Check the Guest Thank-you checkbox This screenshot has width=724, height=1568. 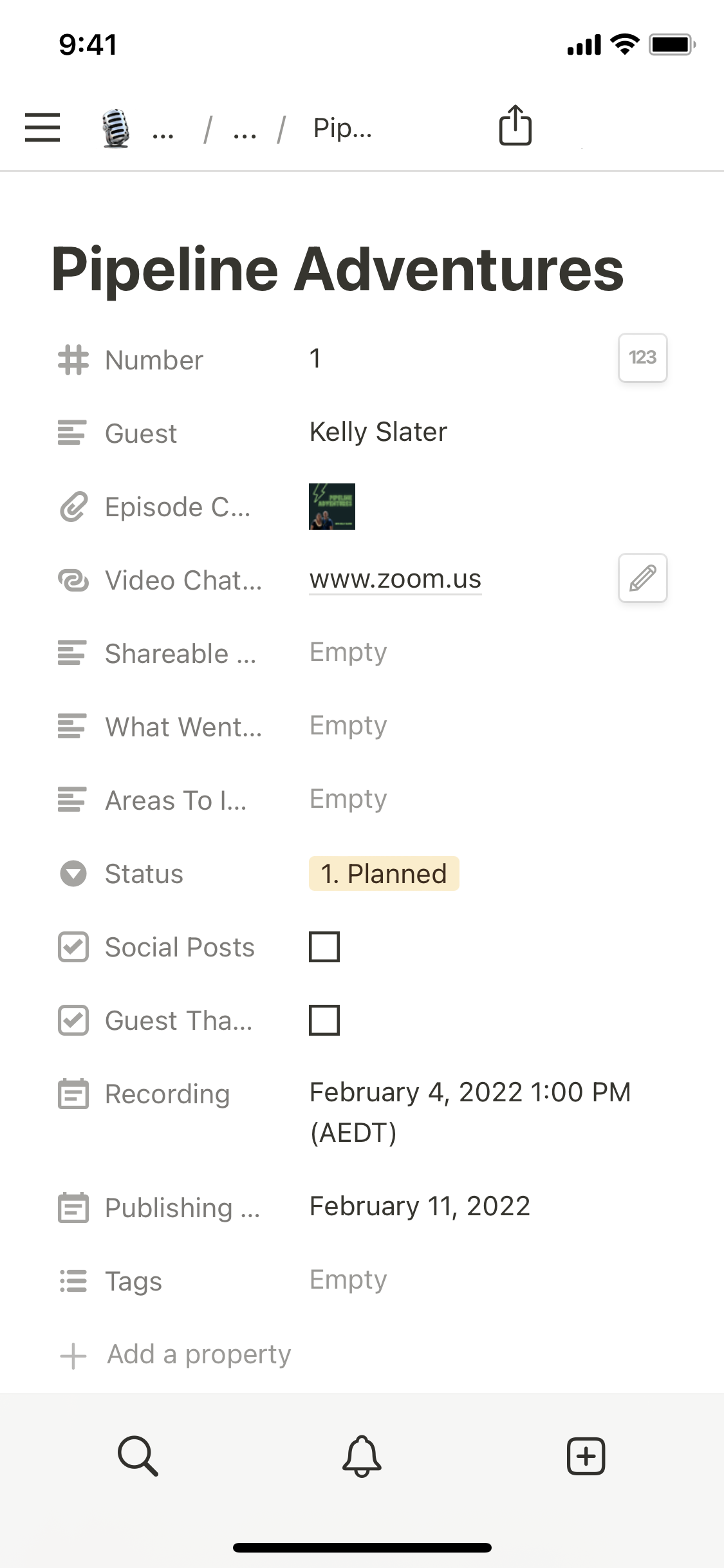click(324, 1020)
